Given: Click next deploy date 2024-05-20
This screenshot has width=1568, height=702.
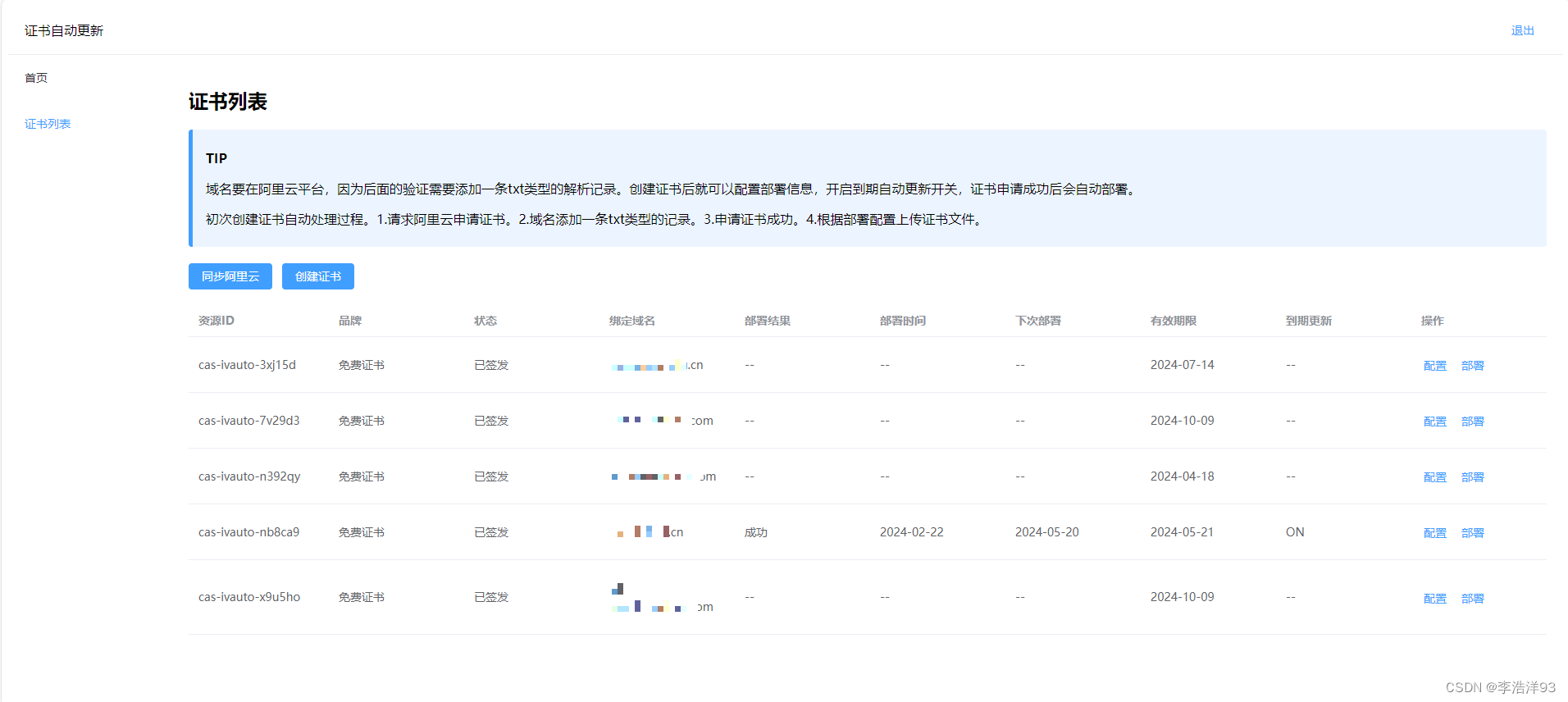Looking at the screenshot, I should tap(1047, 532).
